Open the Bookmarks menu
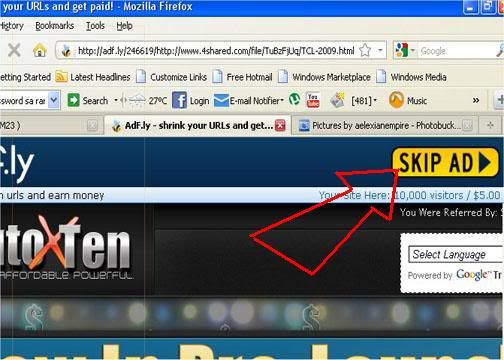 click(x=55, y=26)
